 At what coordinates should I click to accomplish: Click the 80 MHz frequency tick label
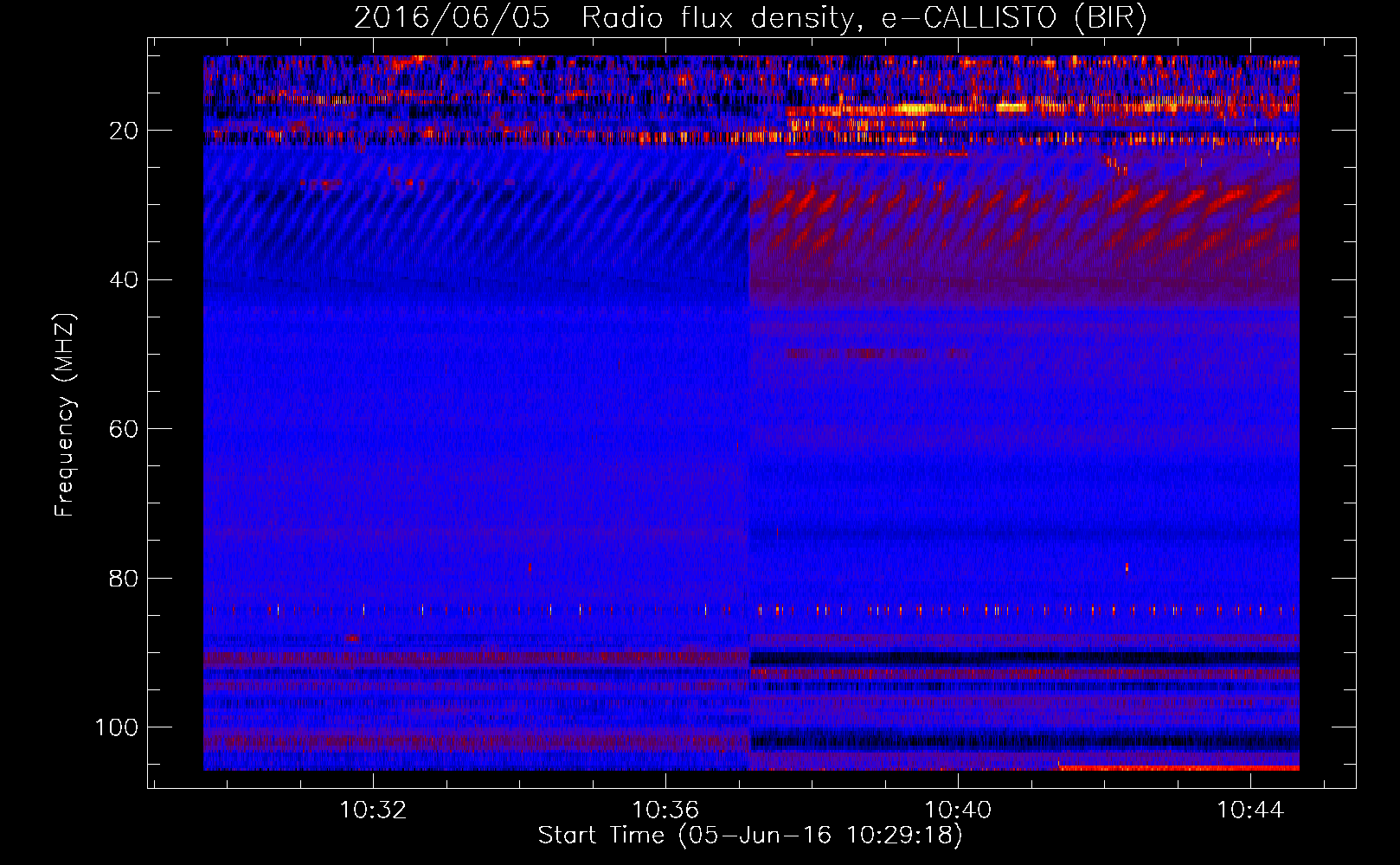pos(124,578)
